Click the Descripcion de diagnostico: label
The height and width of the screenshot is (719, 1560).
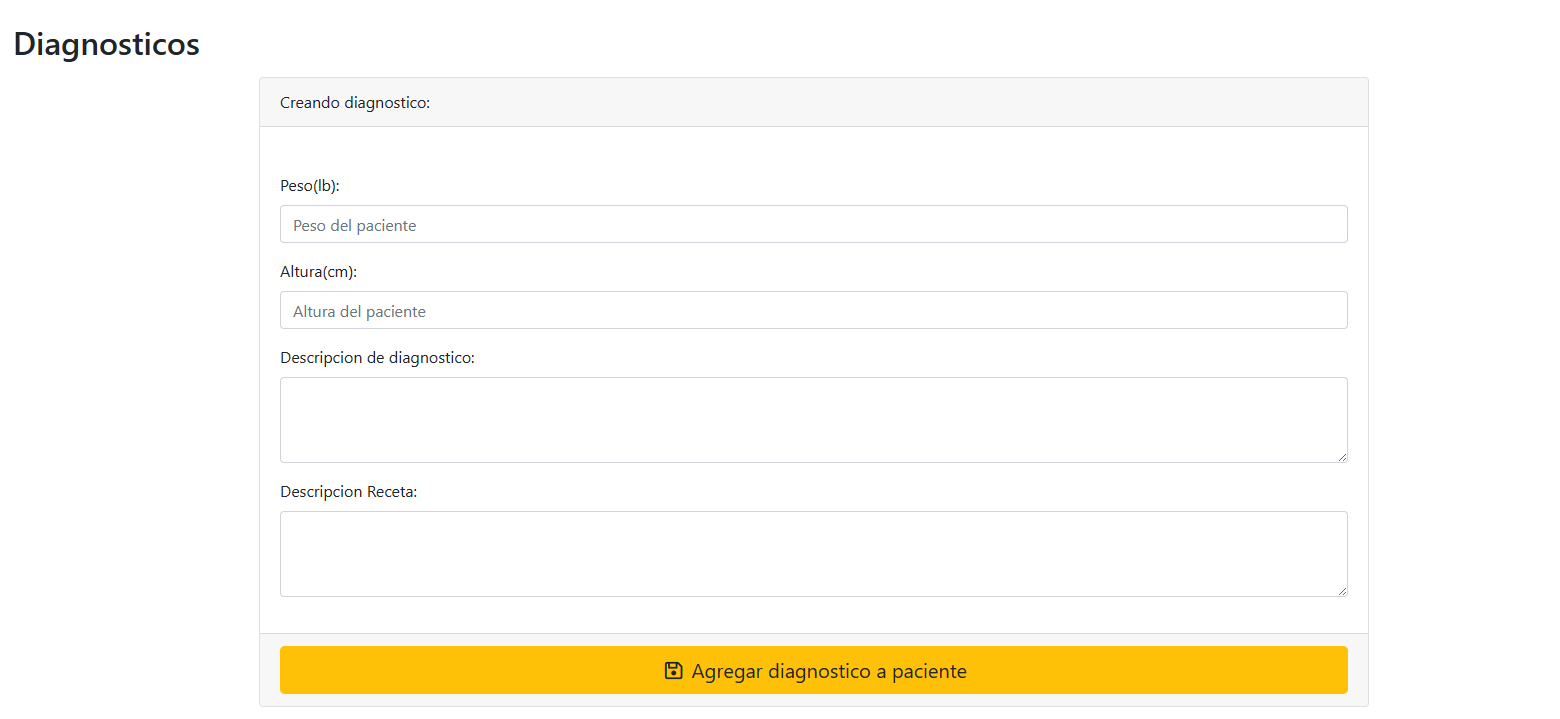pos(377,358)
